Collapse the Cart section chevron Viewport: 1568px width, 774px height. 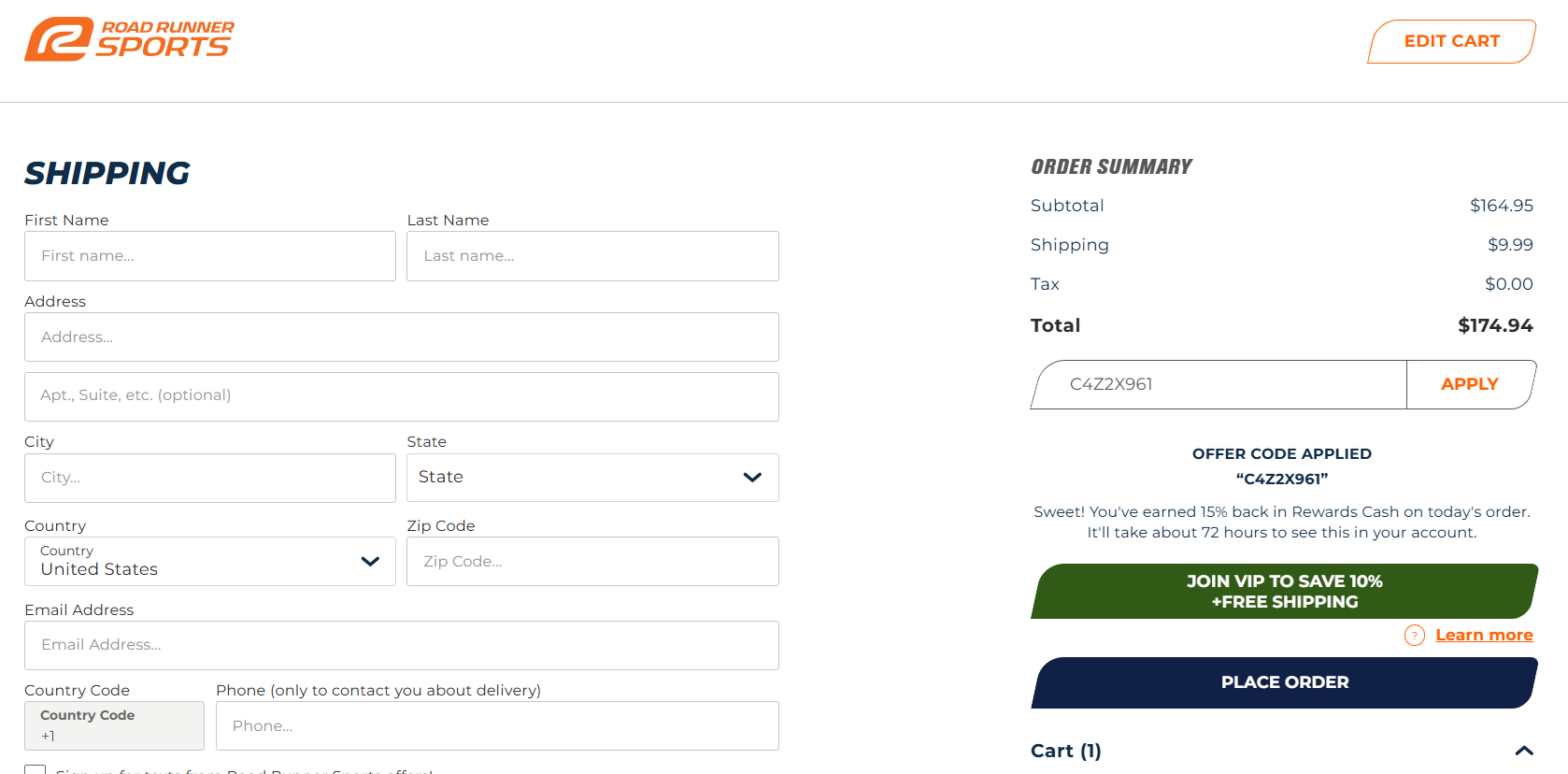coord(1524,751)
